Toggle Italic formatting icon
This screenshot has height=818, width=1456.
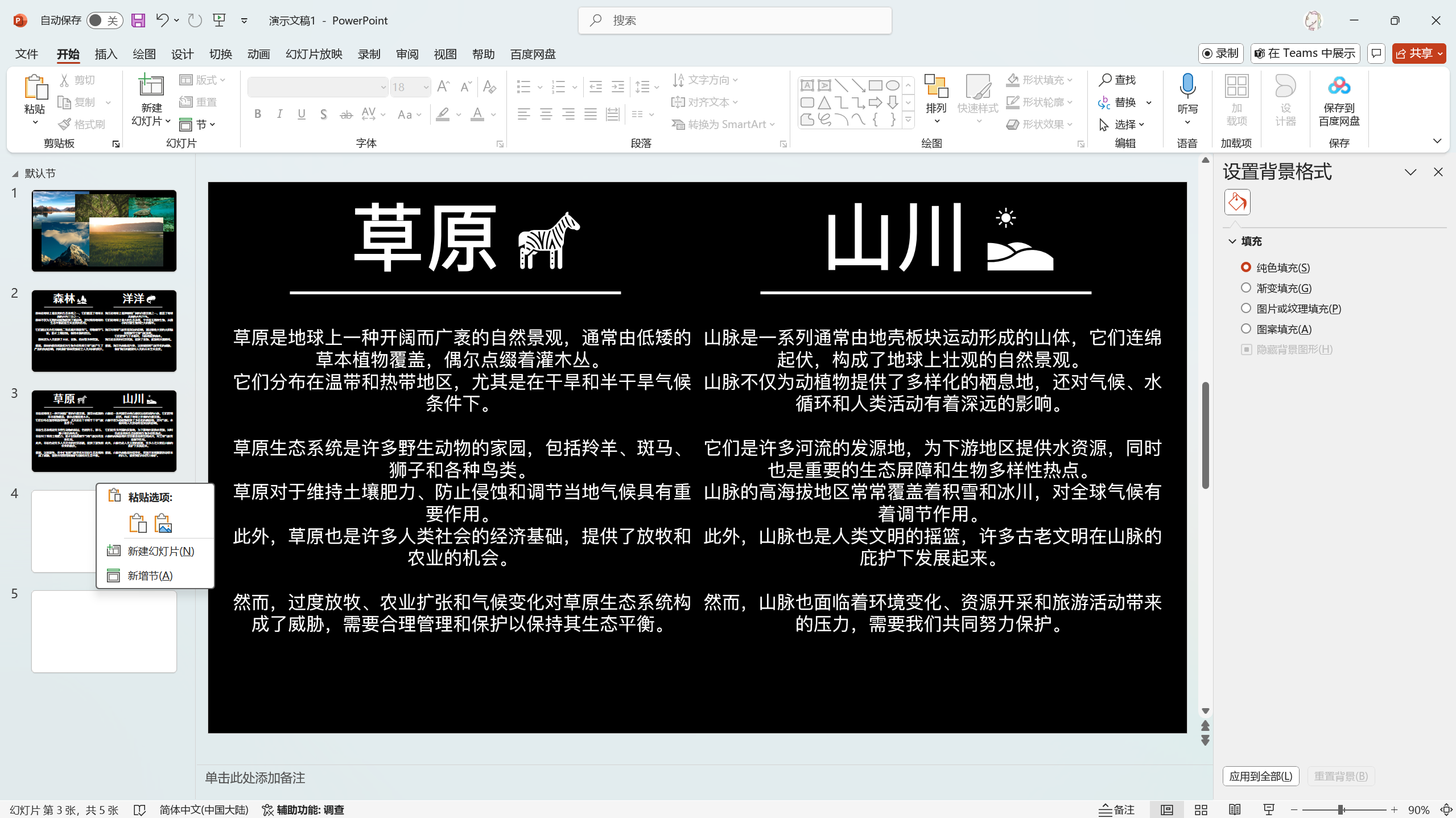[x=279, y=114]
